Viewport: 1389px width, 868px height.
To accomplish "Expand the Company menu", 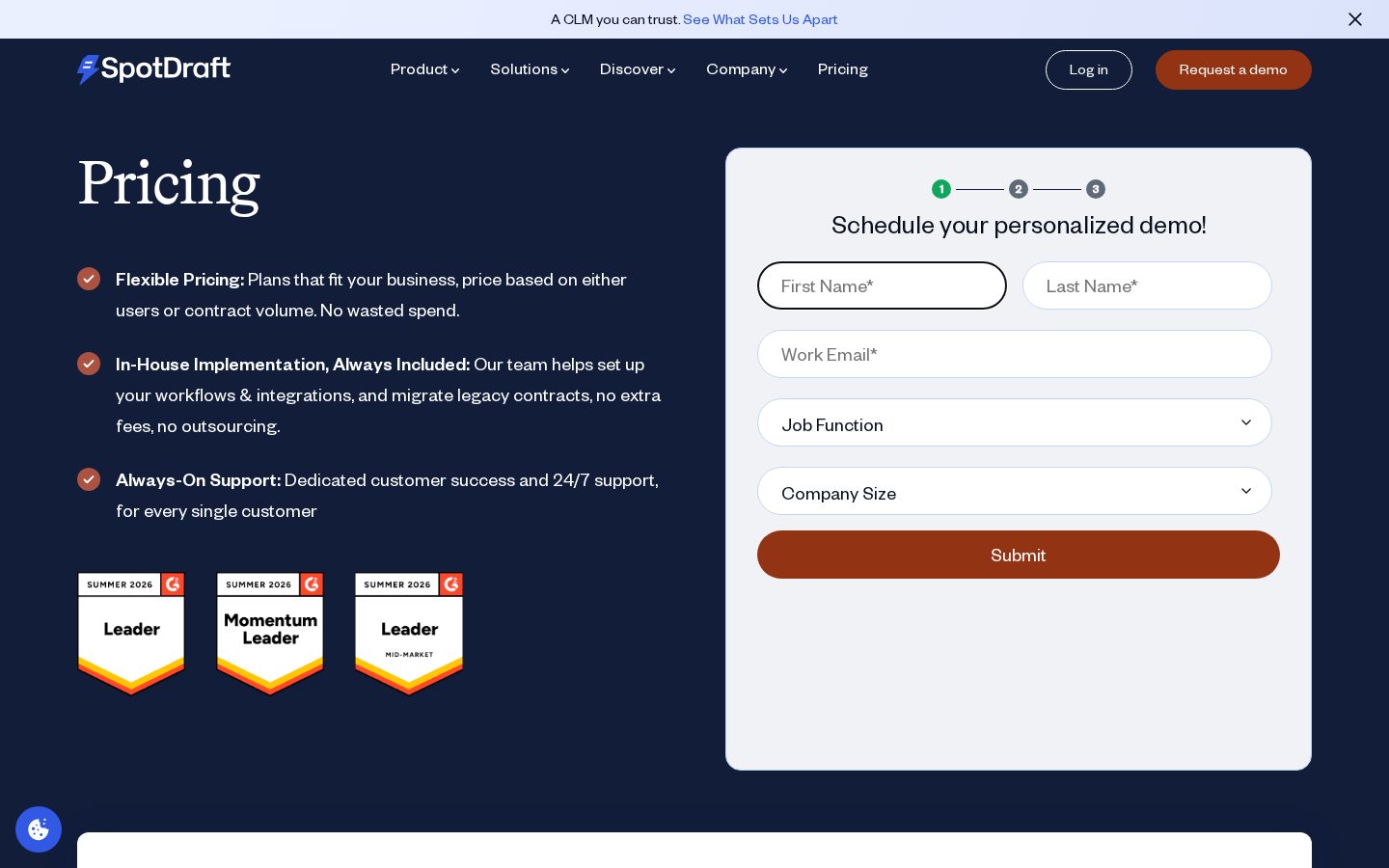I will pos(747,69).
